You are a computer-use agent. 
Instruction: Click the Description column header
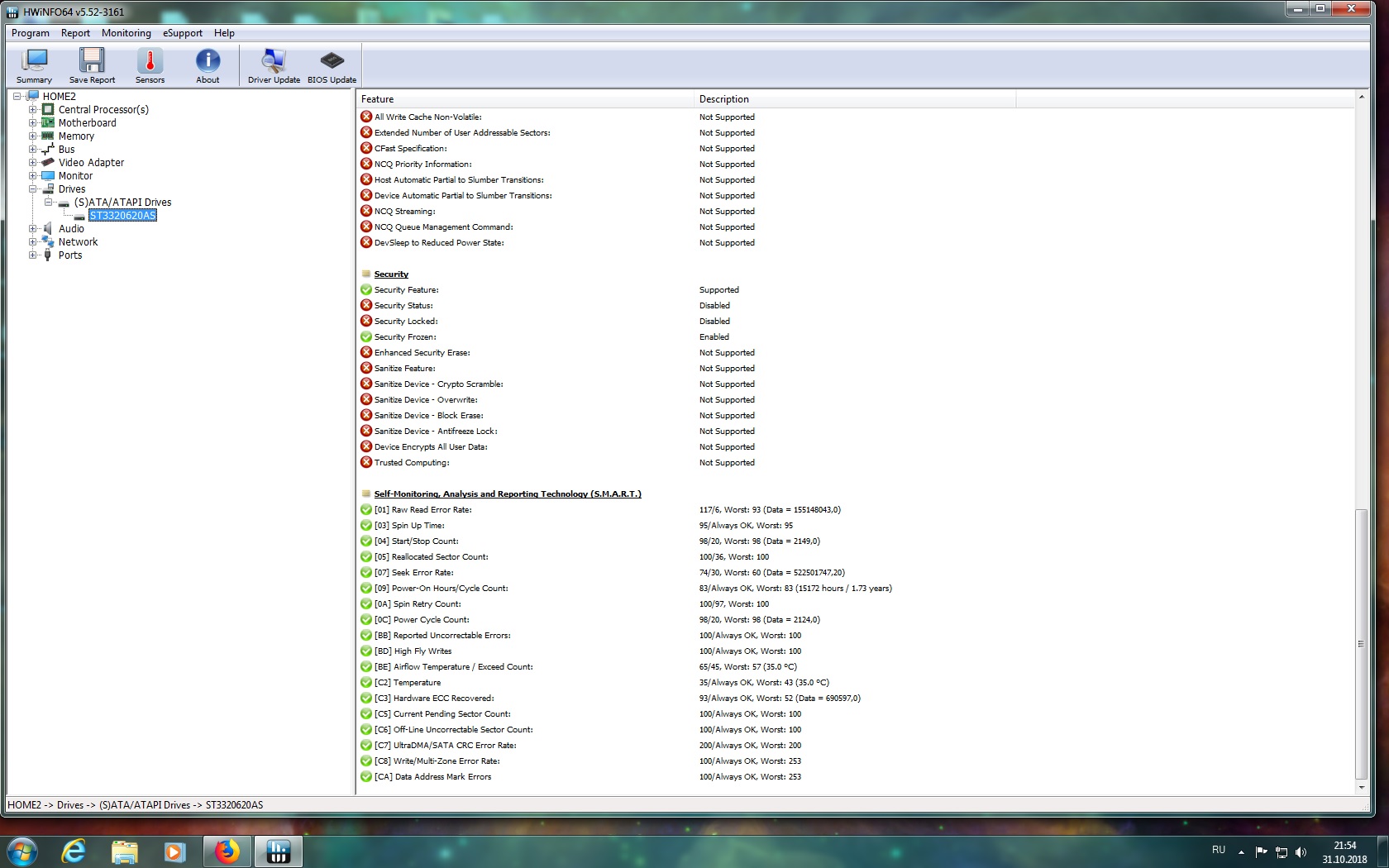pyautogui.click(x=855, y=99)
